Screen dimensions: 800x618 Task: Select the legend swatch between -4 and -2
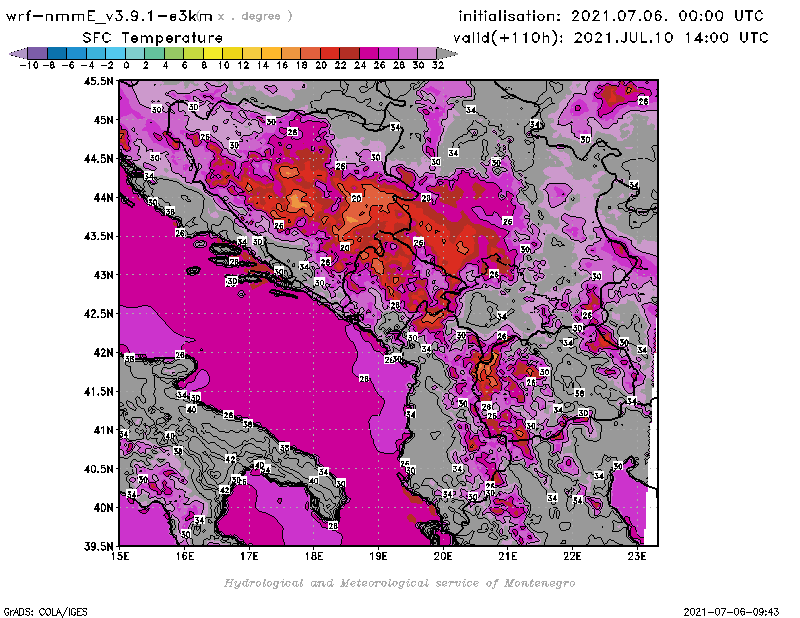pyautogui.click(x=96, y=53)
